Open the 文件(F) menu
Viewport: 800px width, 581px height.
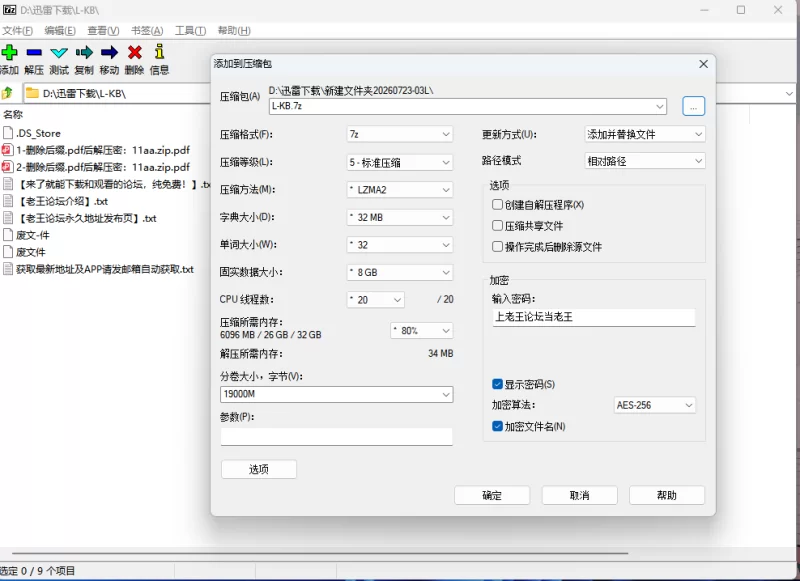[x=17, y=31]
